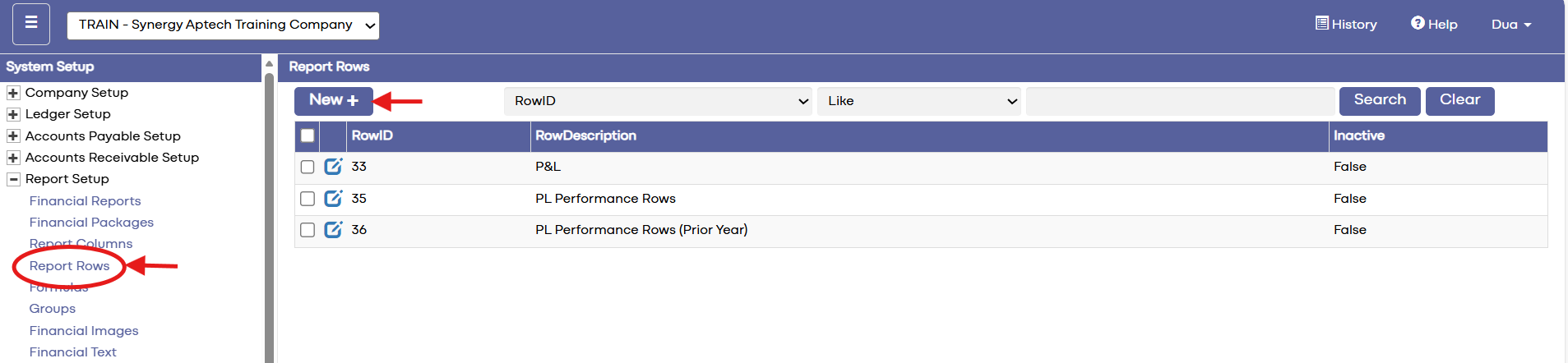Click the Search button
This screenshot has width=1568, height=363.
(x=1380, y=100)
